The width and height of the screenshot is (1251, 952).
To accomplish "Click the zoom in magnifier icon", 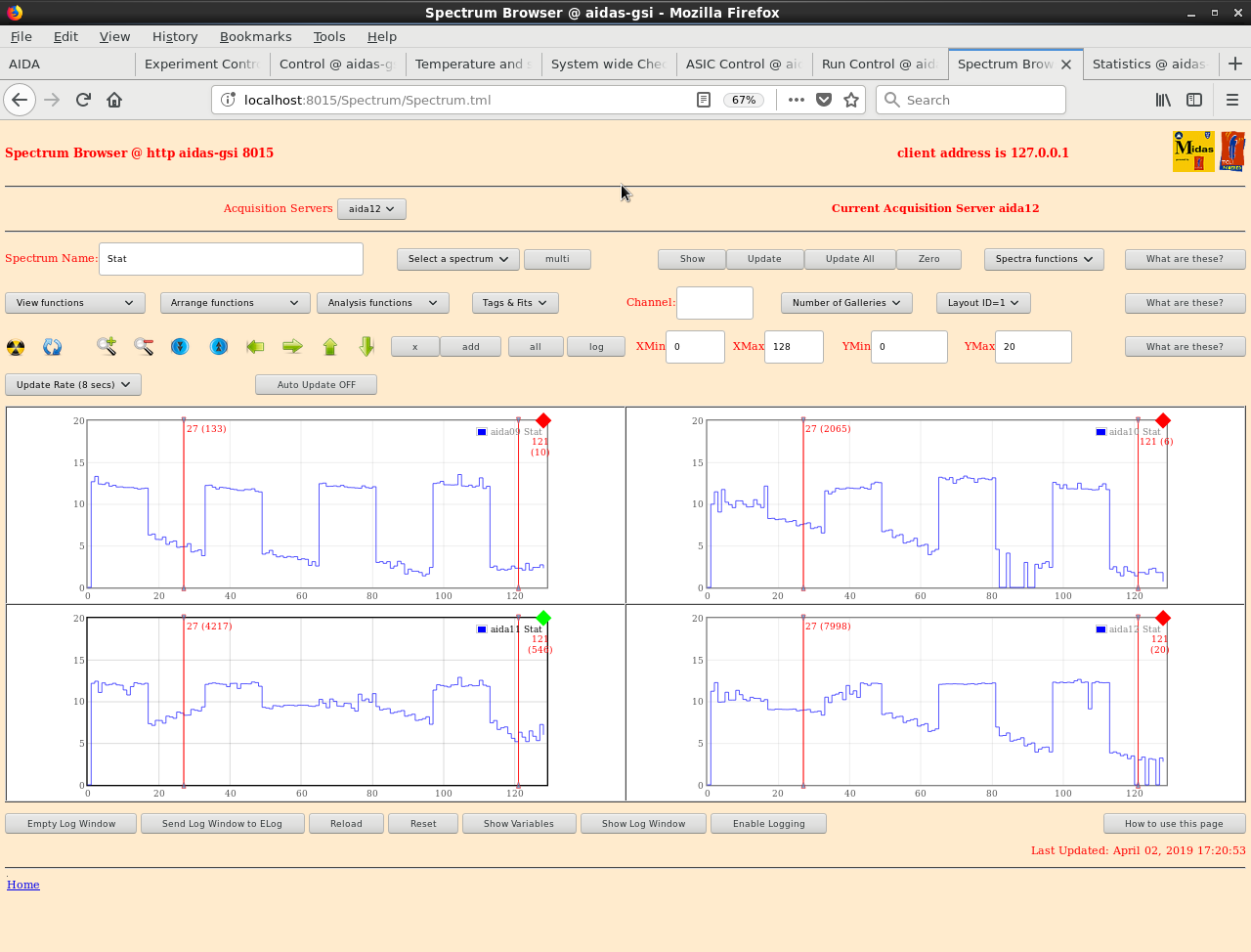I will (107, 346).
